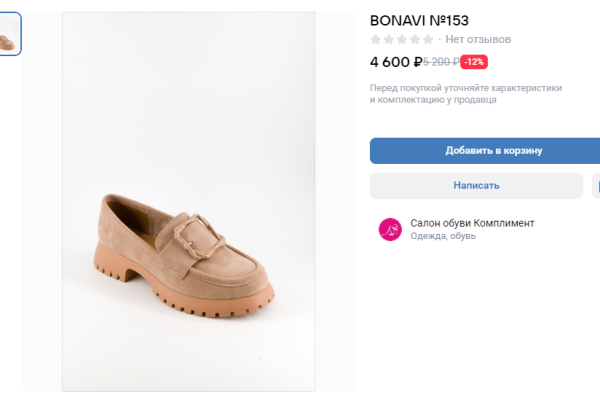Open the Салон обуви Комплимент shop link
Viewport: 600px width, 400px height.
(472, 223)
